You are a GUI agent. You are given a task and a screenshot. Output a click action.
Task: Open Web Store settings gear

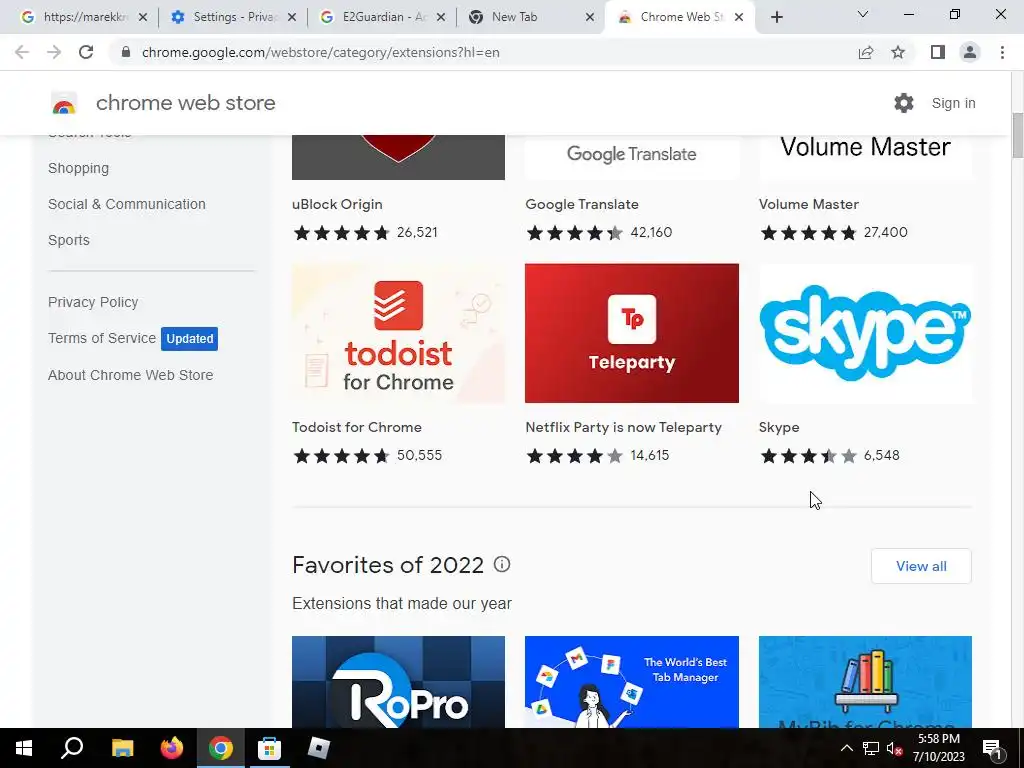(x=904, y=103)
